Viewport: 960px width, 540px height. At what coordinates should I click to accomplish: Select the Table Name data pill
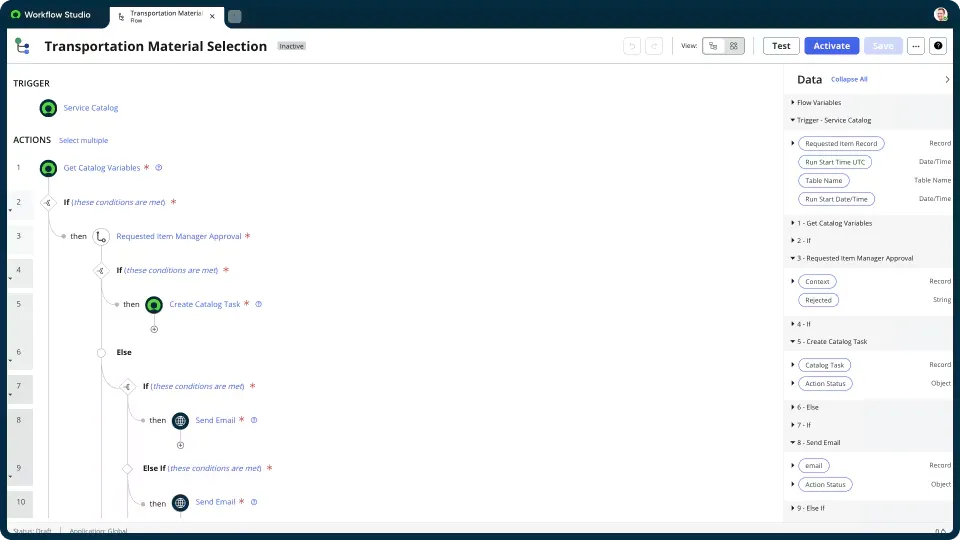pos(823,181)
